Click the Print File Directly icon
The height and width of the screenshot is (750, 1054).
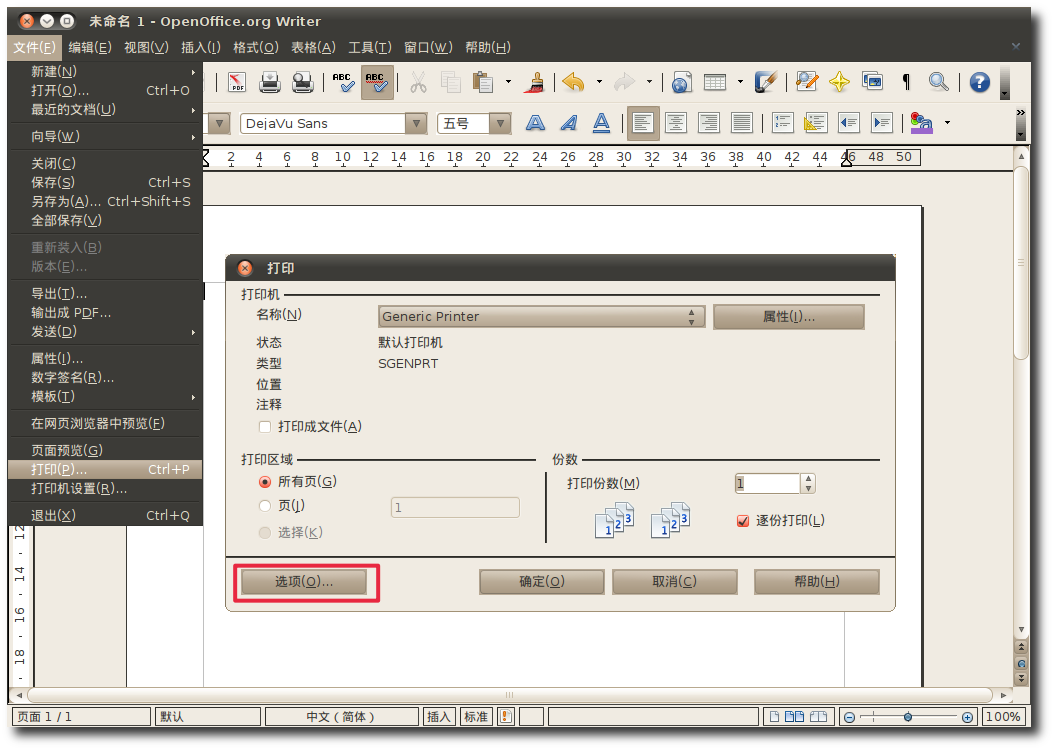tap(270, 83)
